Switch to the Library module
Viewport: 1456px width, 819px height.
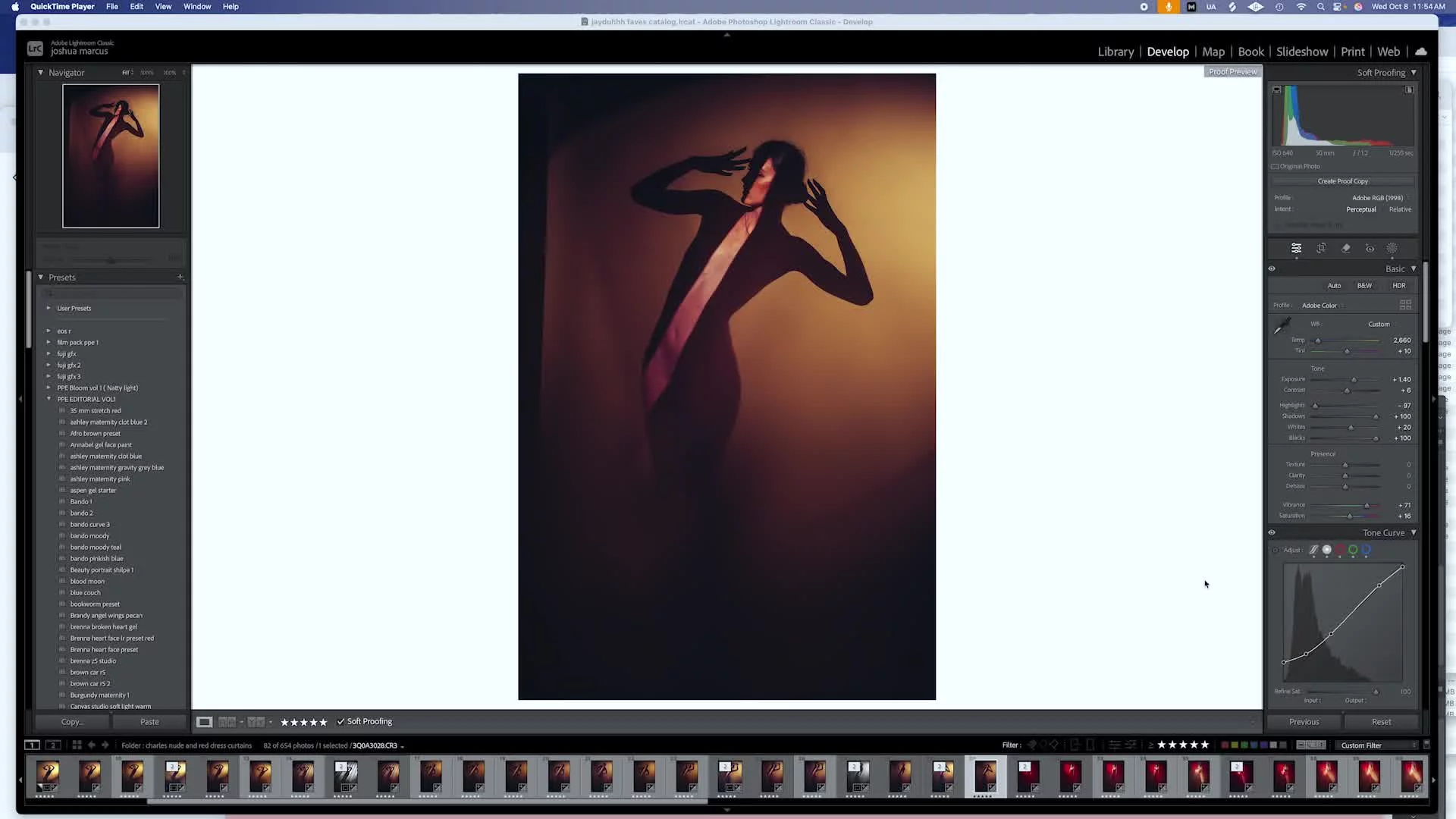pos(1116,52)
